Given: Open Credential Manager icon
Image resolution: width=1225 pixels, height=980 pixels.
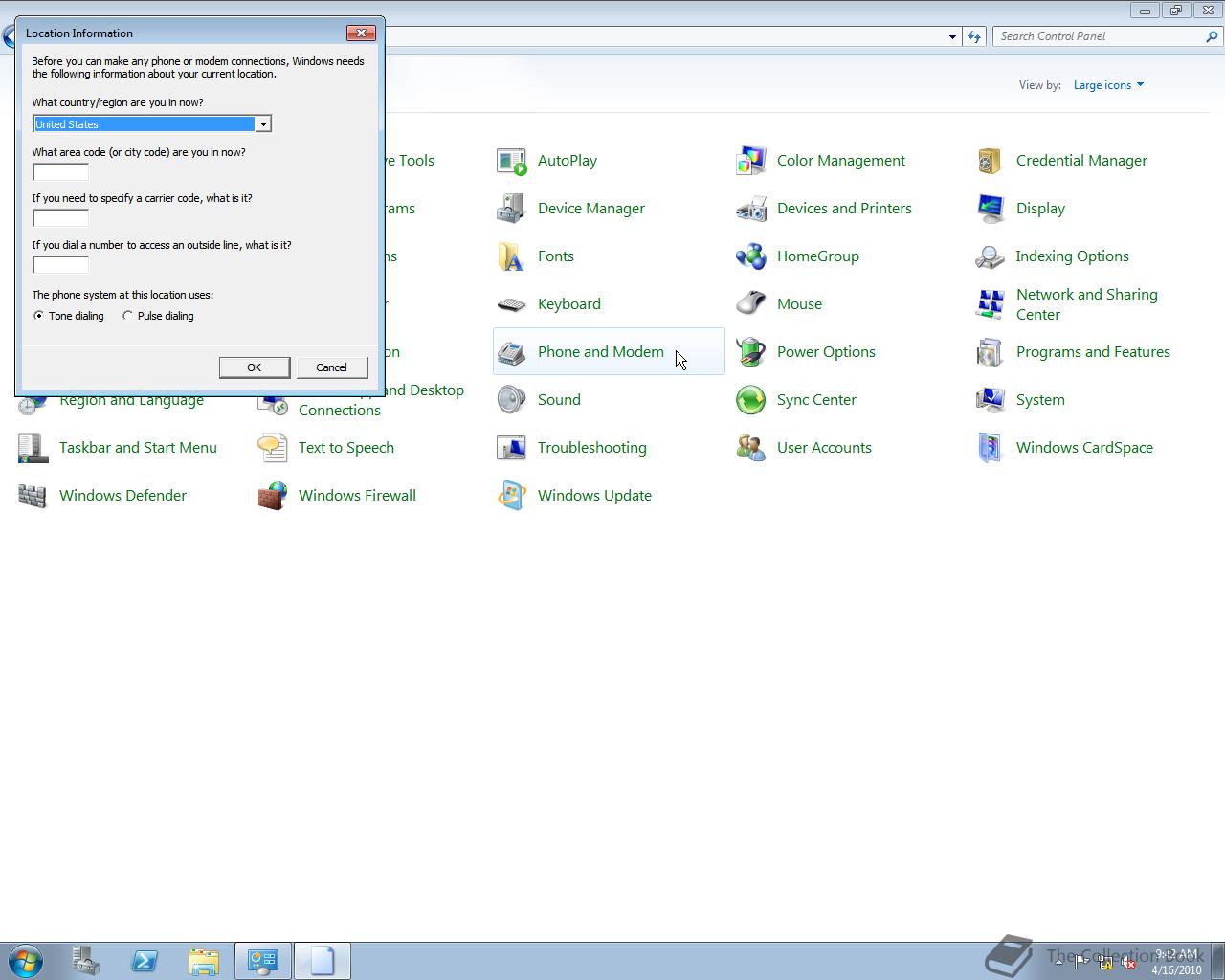Looking at the screenshot, I should tap(991, 161).
